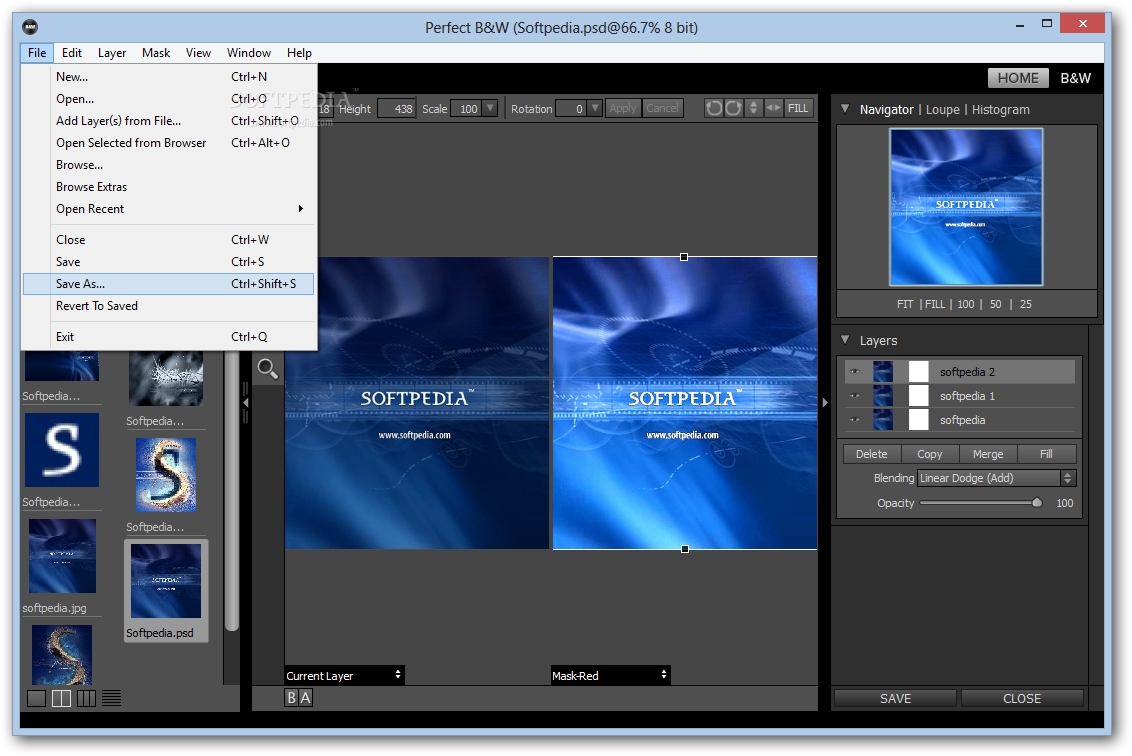Collapse the Navigator panel triangle
1132x756 pixels.
tap(845, 109)
